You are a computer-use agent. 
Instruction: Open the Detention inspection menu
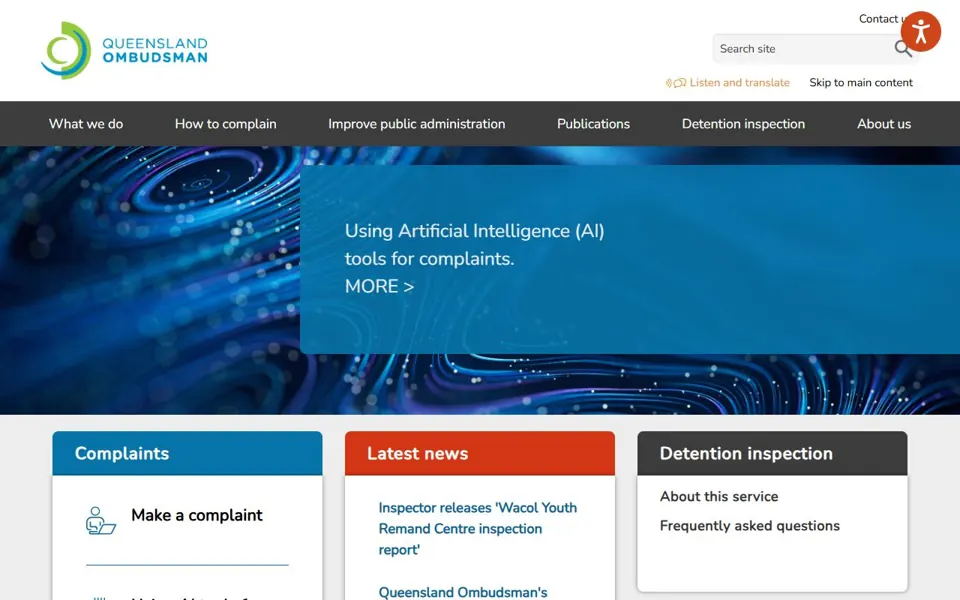point(743,124)
